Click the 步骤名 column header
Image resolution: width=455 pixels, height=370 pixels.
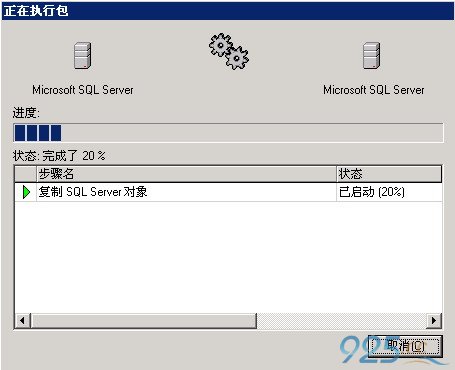186,174
